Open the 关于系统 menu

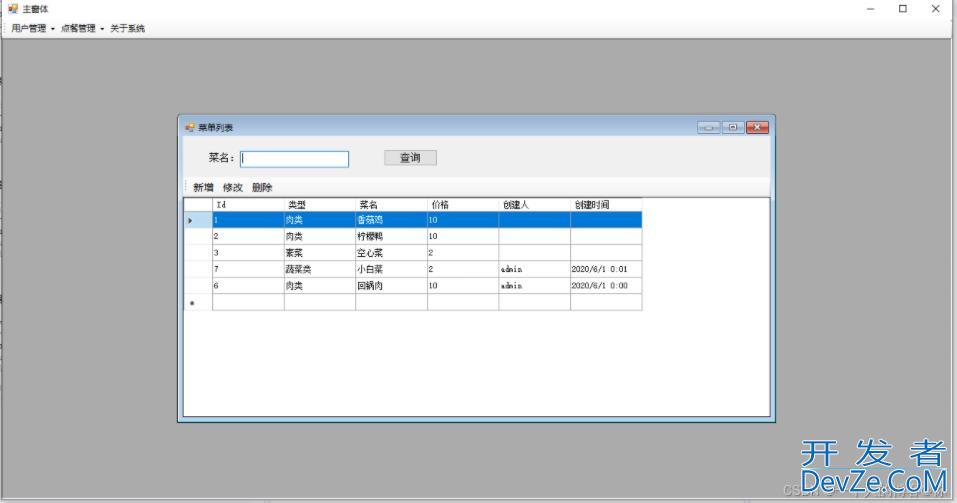(127, 28)
